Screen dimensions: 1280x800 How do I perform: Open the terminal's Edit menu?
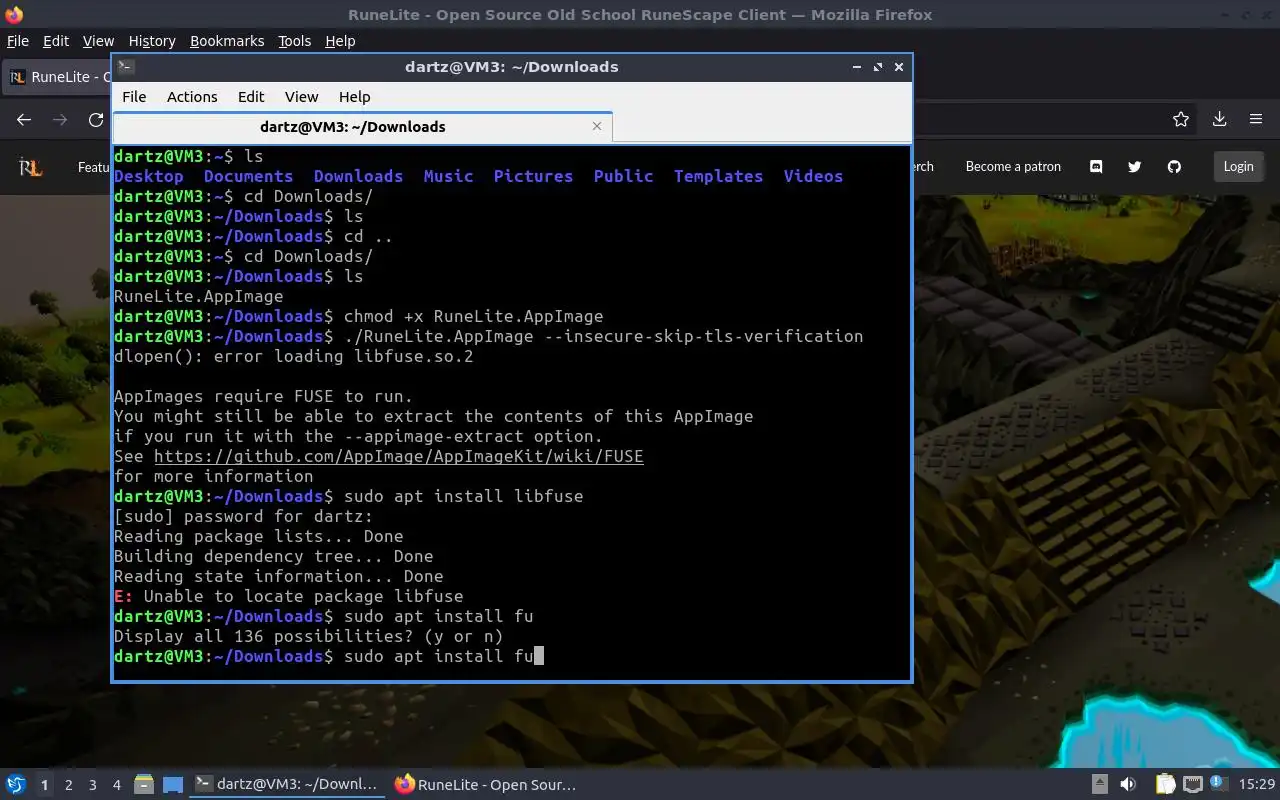(251, 97)
